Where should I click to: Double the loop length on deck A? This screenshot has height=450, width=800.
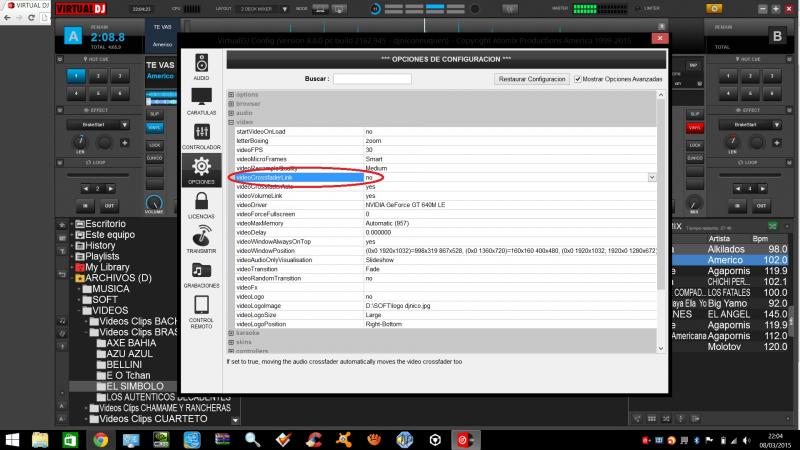pyautogui.click(x=110, y=189)
